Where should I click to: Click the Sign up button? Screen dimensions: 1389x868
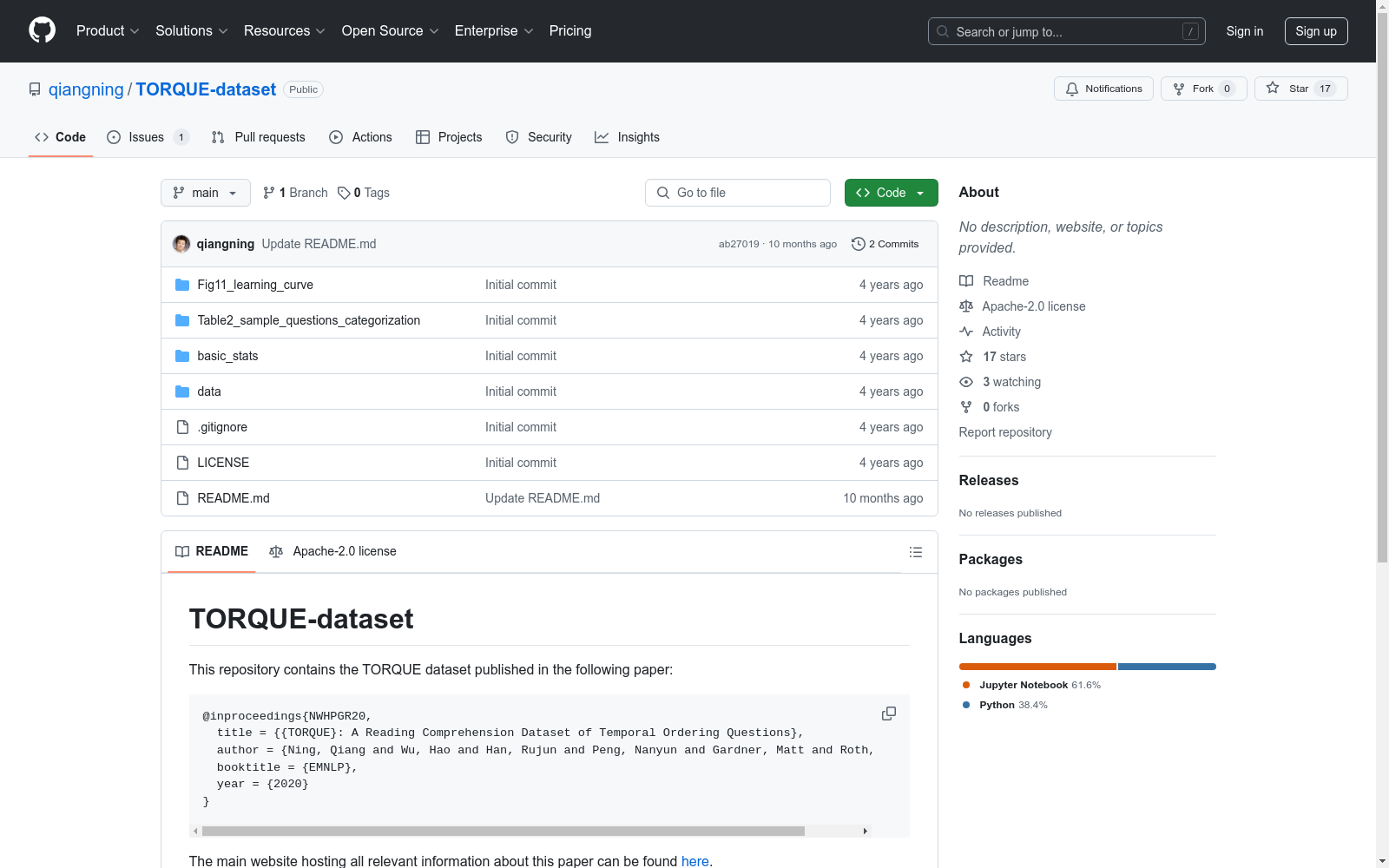(x=1316, y=31)
